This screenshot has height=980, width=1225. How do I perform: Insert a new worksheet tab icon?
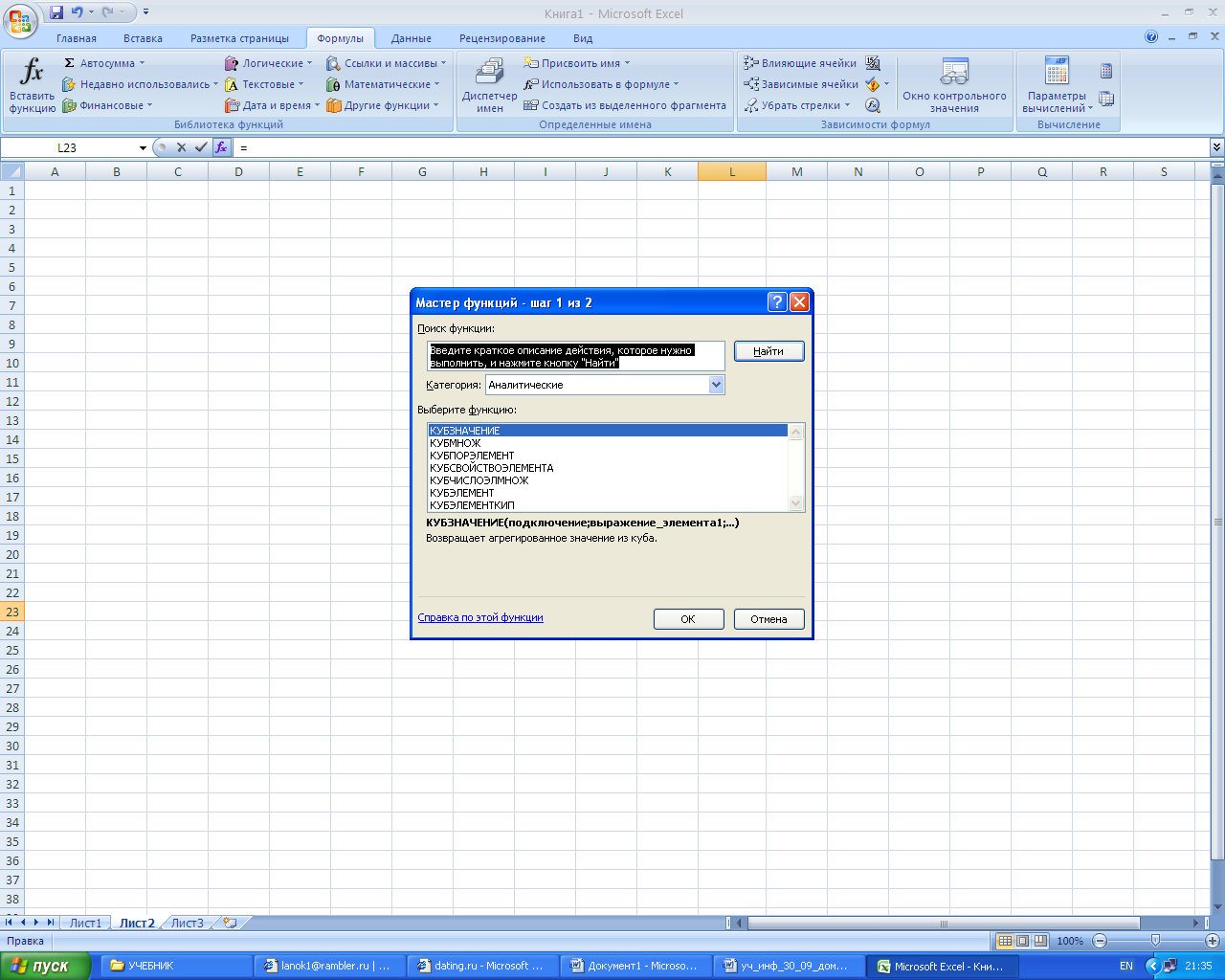pyautogui.click(x=230, y=924)
